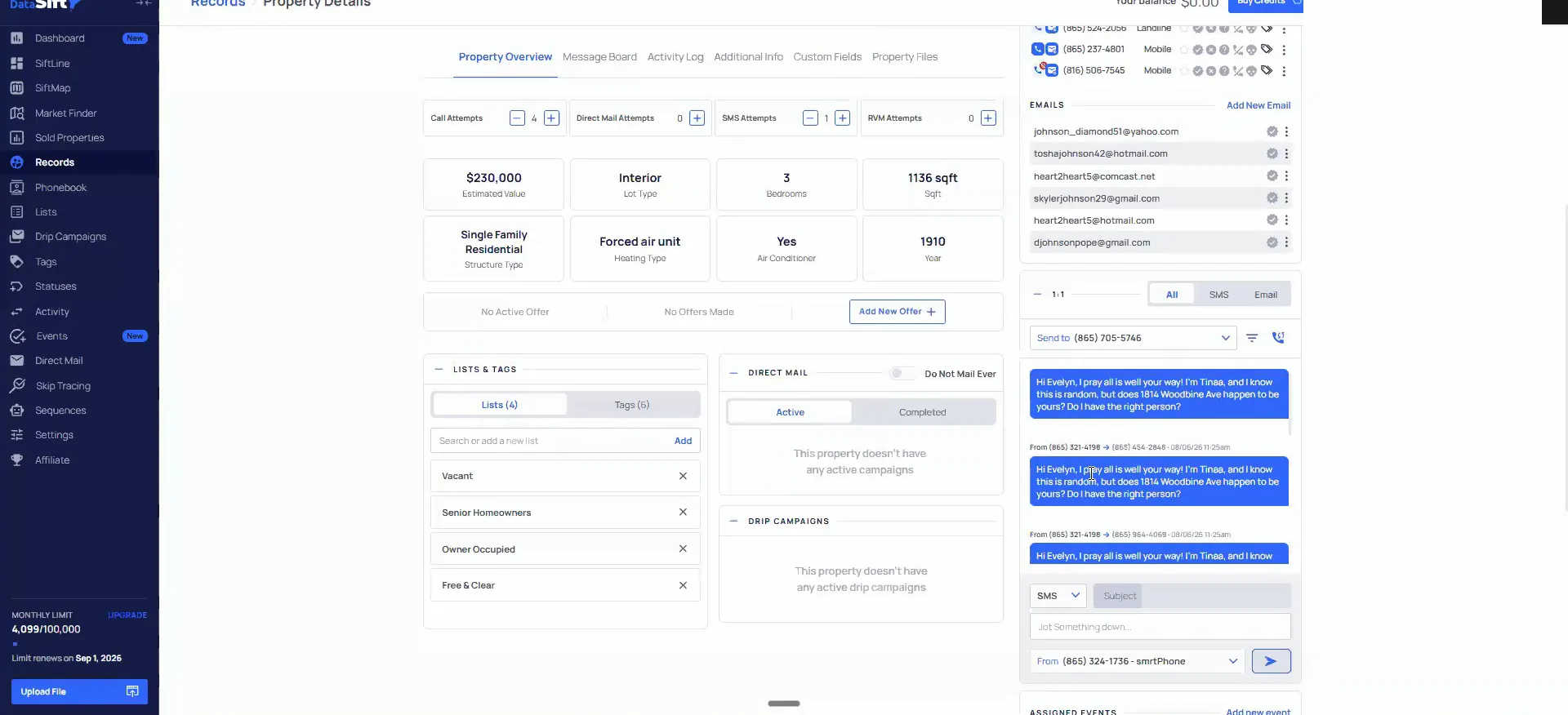Click the Add New Email link
This screenshot has width=1568, height=715.
1258,105
